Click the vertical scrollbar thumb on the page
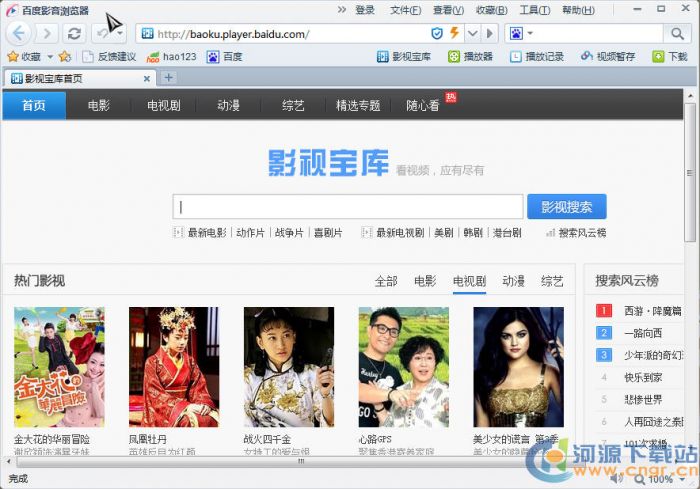 point(690,173)
